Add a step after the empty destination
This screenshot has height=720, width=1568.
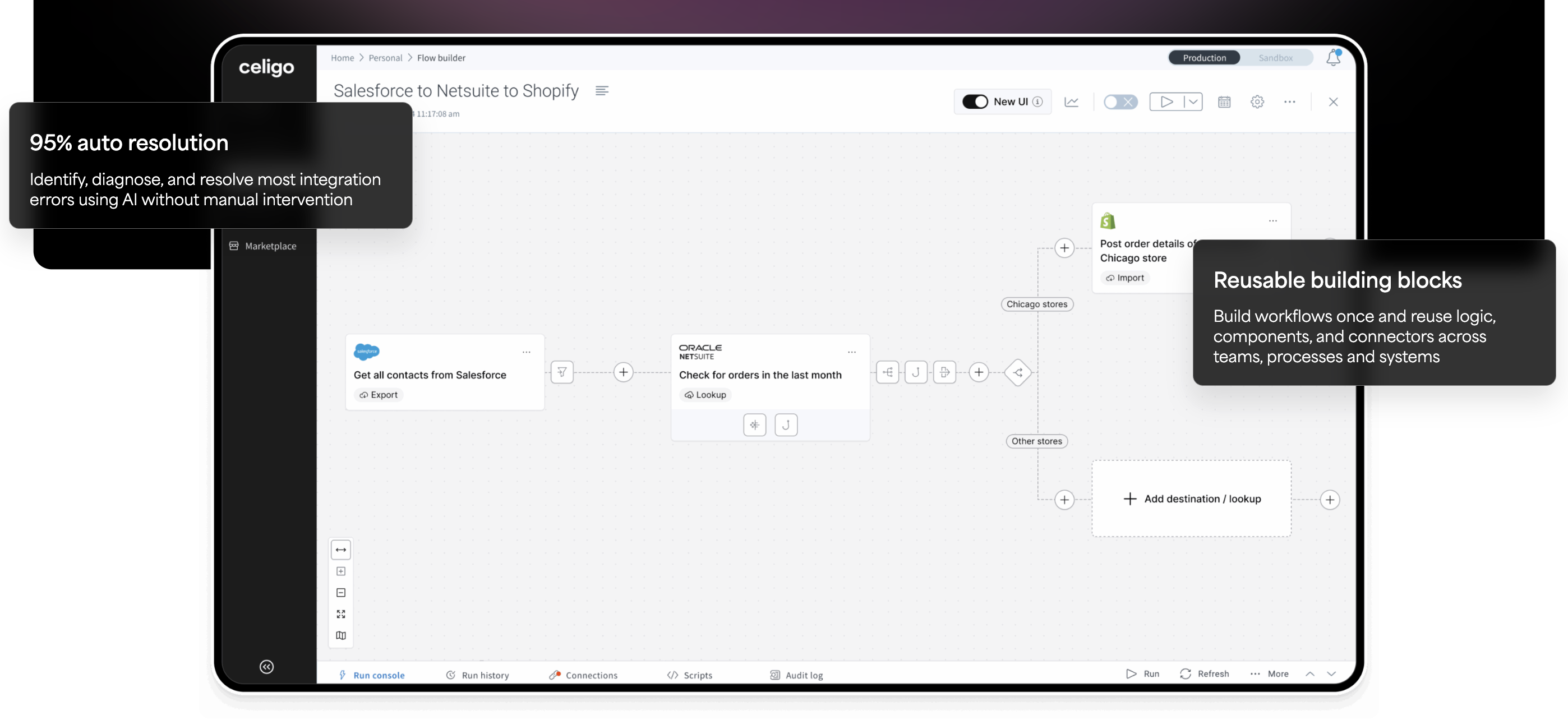[x=1330, y=500]
